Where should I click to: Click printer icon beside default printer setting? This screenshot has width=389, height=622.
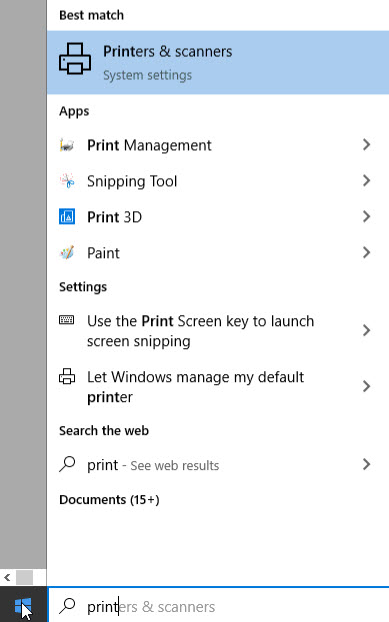click(x=67, y=376)
